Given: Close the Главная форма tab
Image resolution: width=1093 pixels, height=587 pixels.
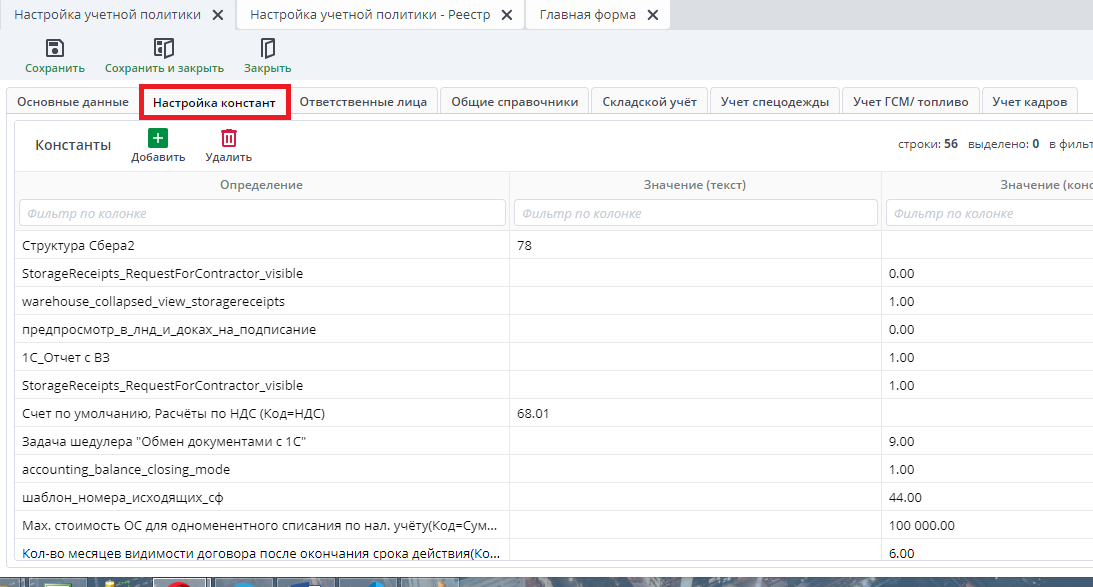Looking at the screenshot, I should [x=653, y=15].
